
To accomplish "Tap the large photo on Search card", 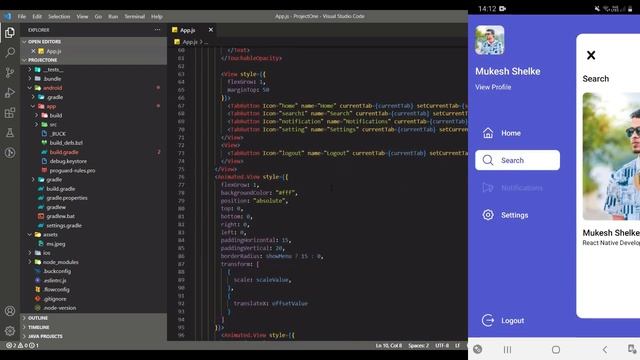I will tap(611, 156).
